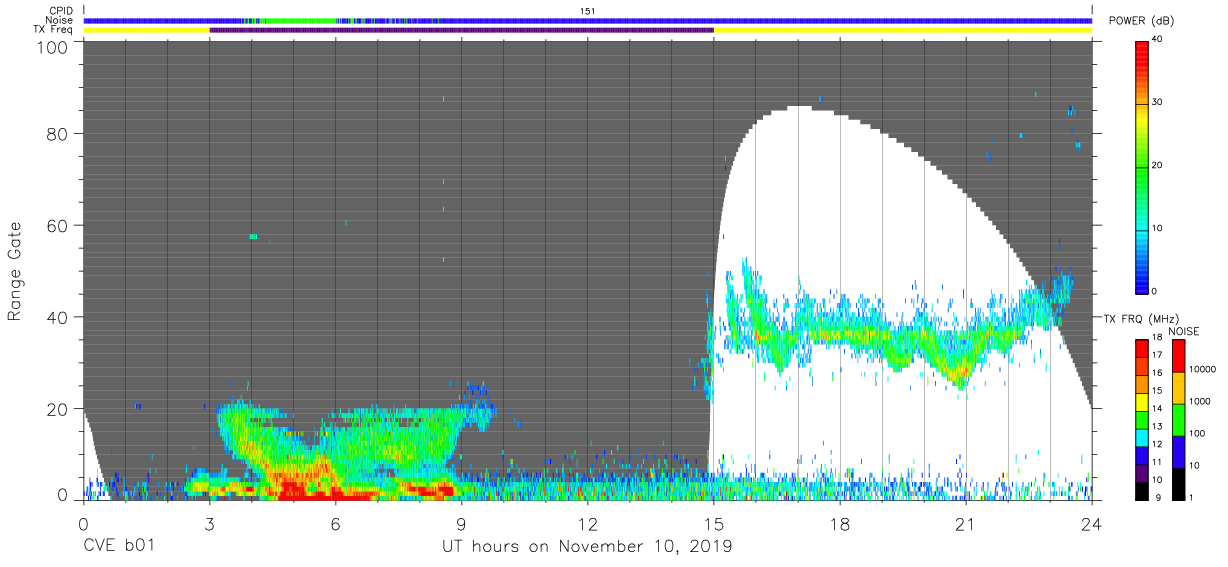Click the purple segment of TX Freq bar
Screen dimensions: 1228x567
462,30
